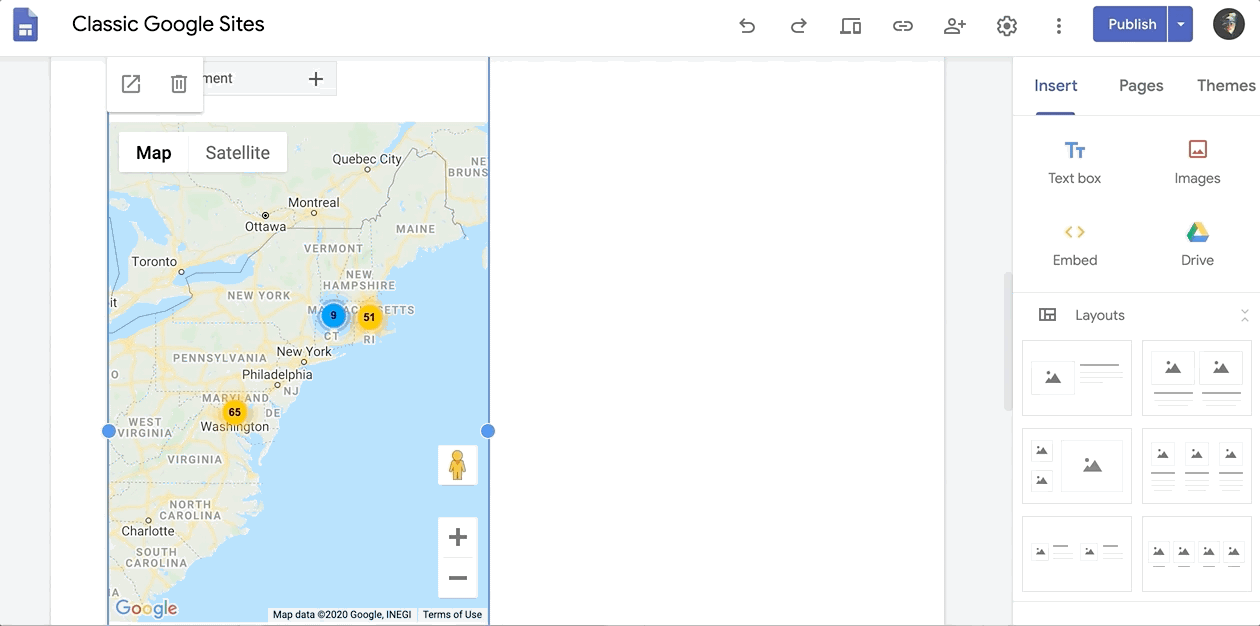Screen dimensions: 1260x626
Task: Undo the last action
Action: pos(747,26)
